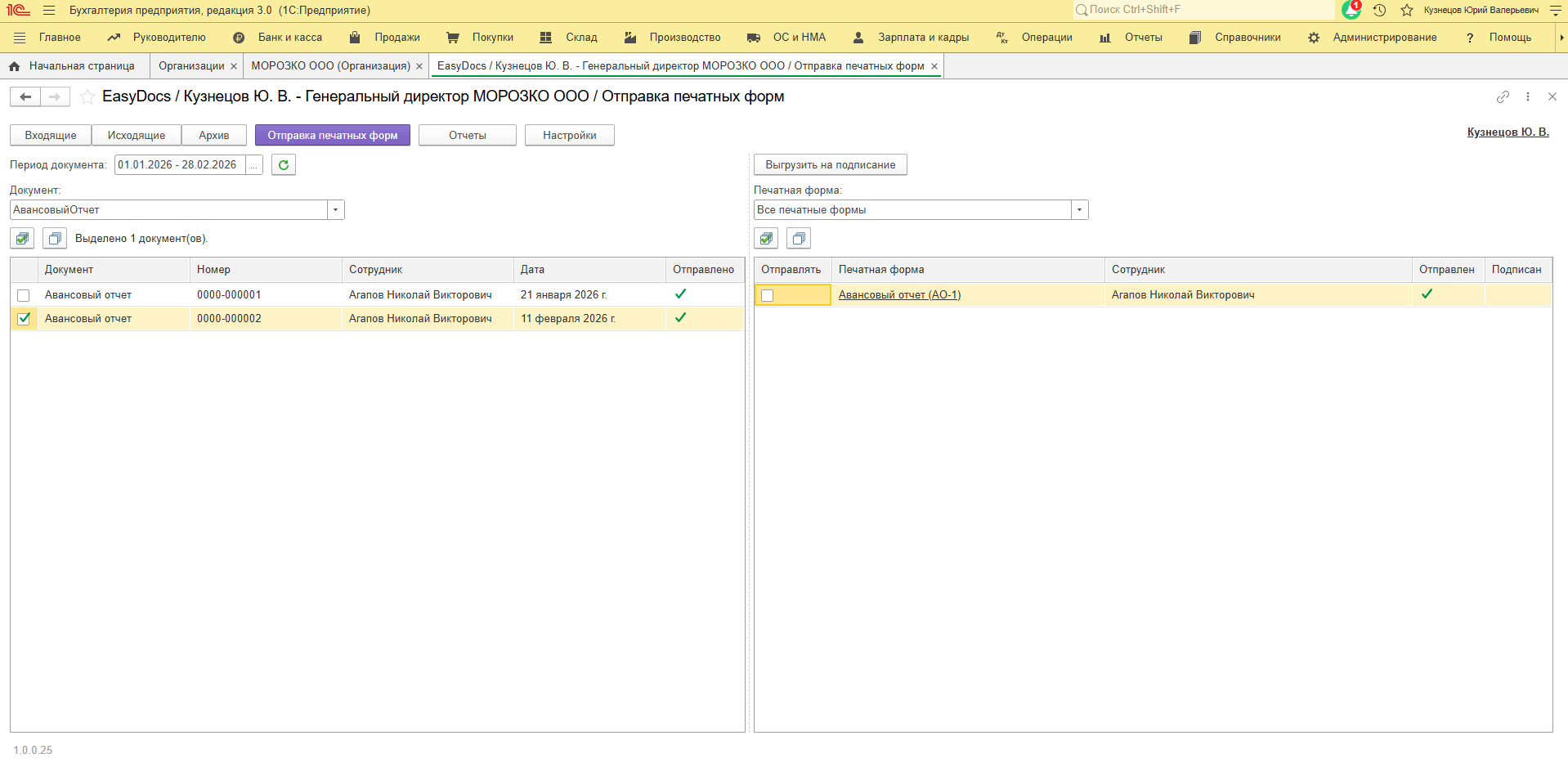Add page to favorites with star icon

(87, 97)
